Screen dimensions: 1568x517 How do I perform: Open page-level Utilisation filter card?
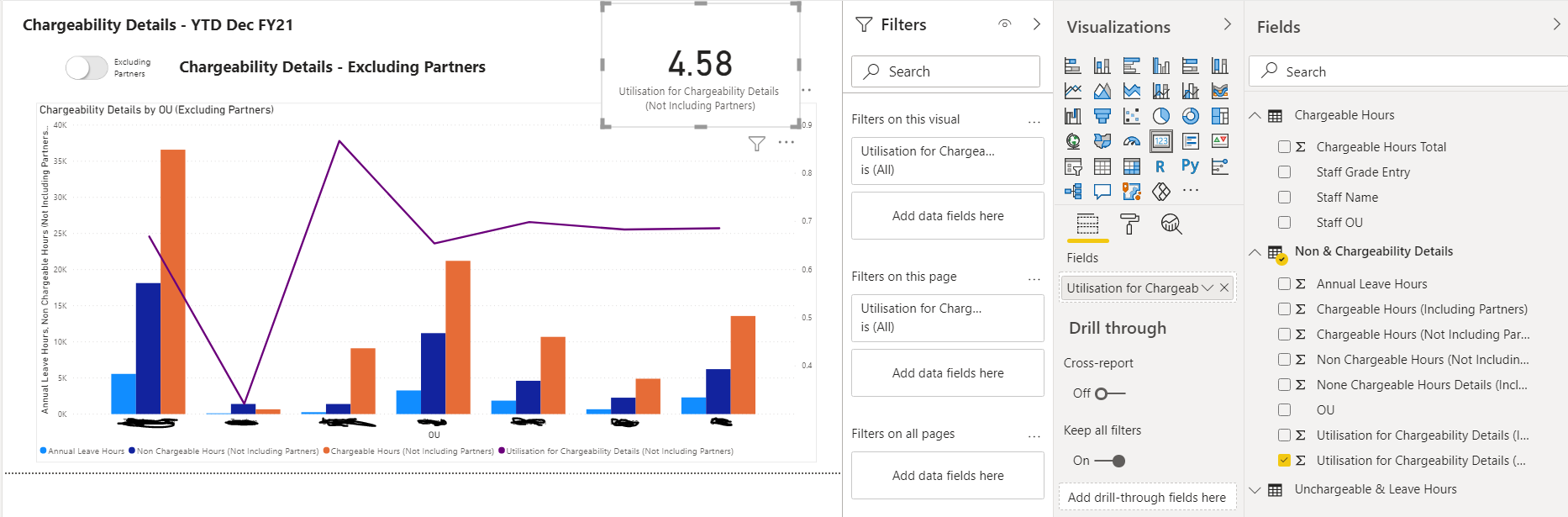click(948, 318)
